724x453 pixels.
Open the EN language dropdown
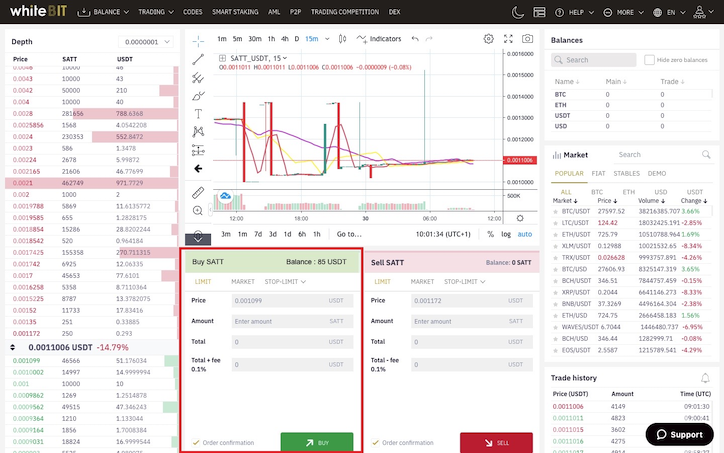(x=670, y=12)
